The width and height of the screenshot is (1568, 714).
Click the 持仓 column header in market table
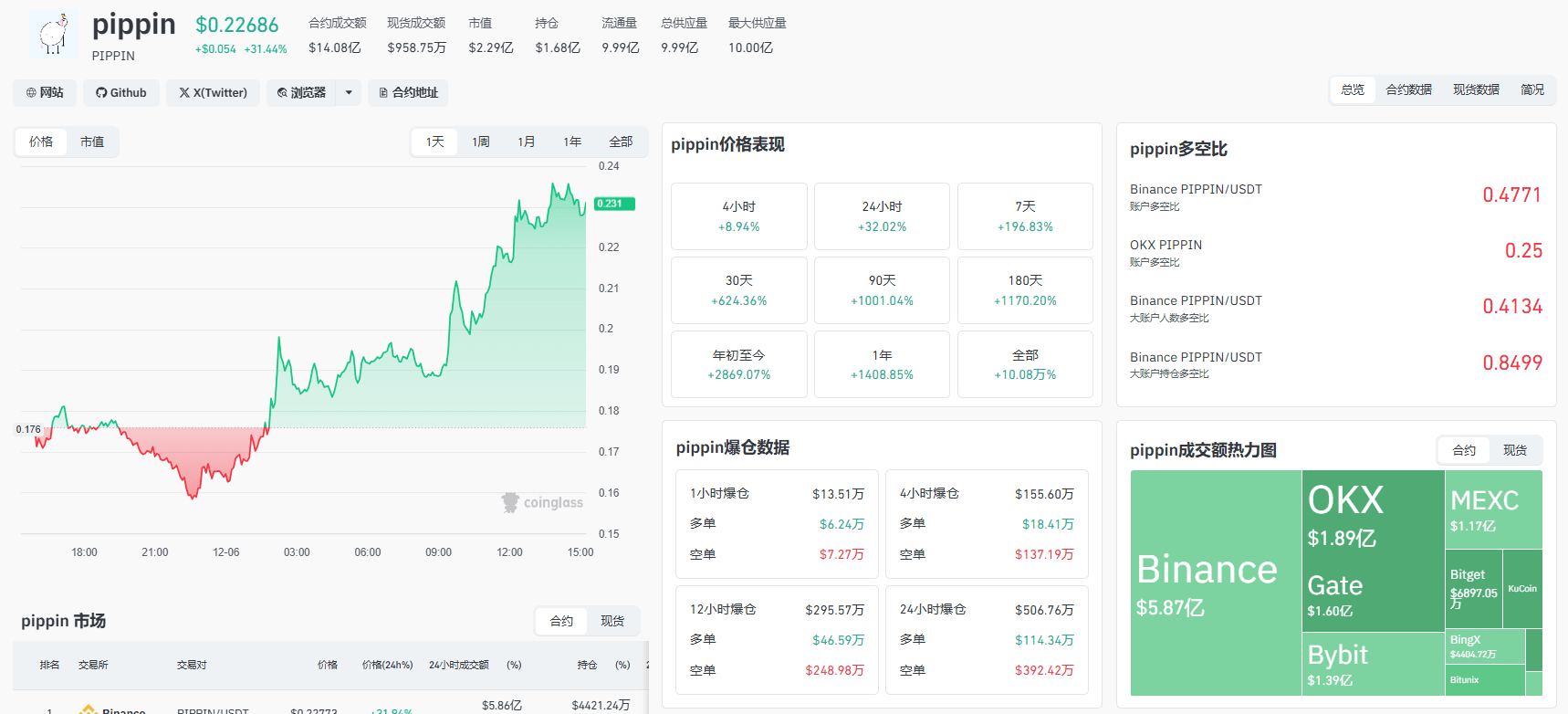587,665
